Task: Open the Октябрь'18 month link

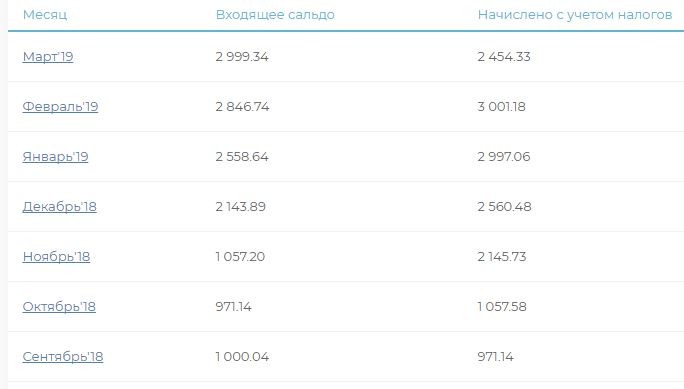Action: click(x=59, y=307)
